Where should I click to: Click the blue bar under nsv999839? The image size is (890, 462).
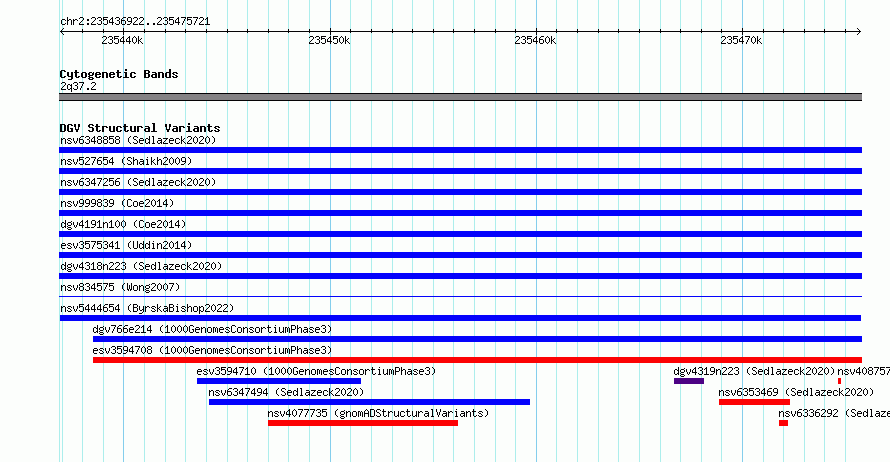coord(460,213)
